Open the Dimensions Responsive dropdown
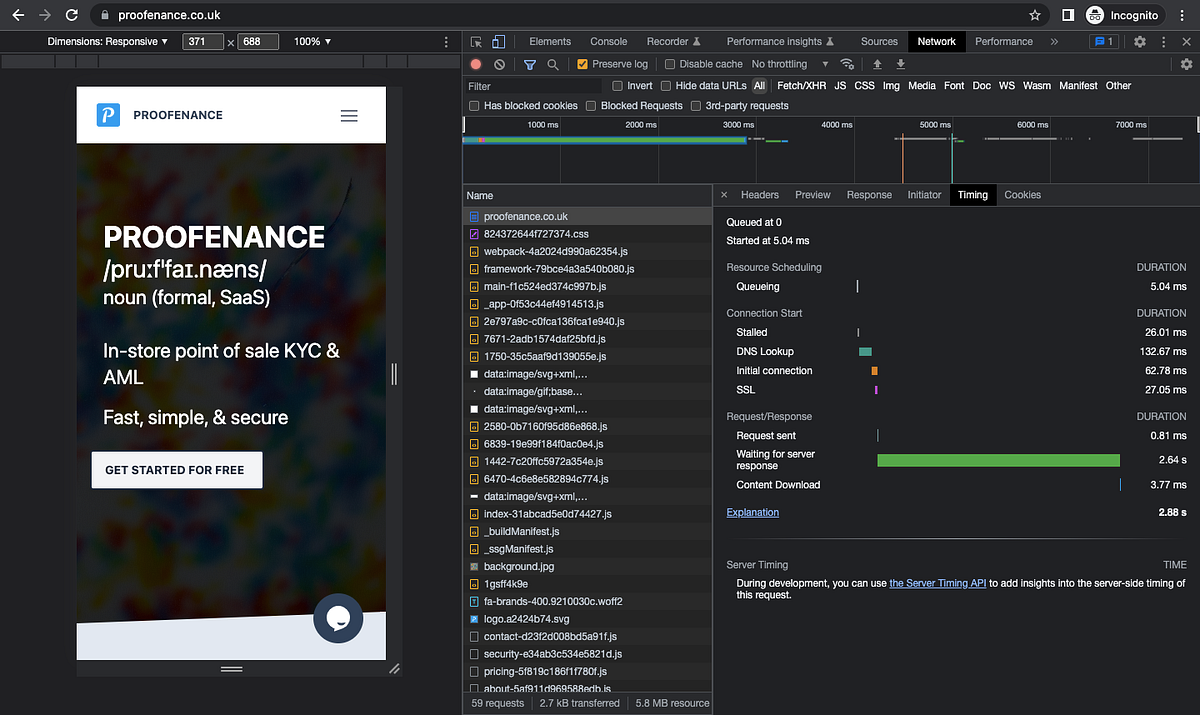The height and width of the screenshot is (715, 1200). [x=107, y=41]
